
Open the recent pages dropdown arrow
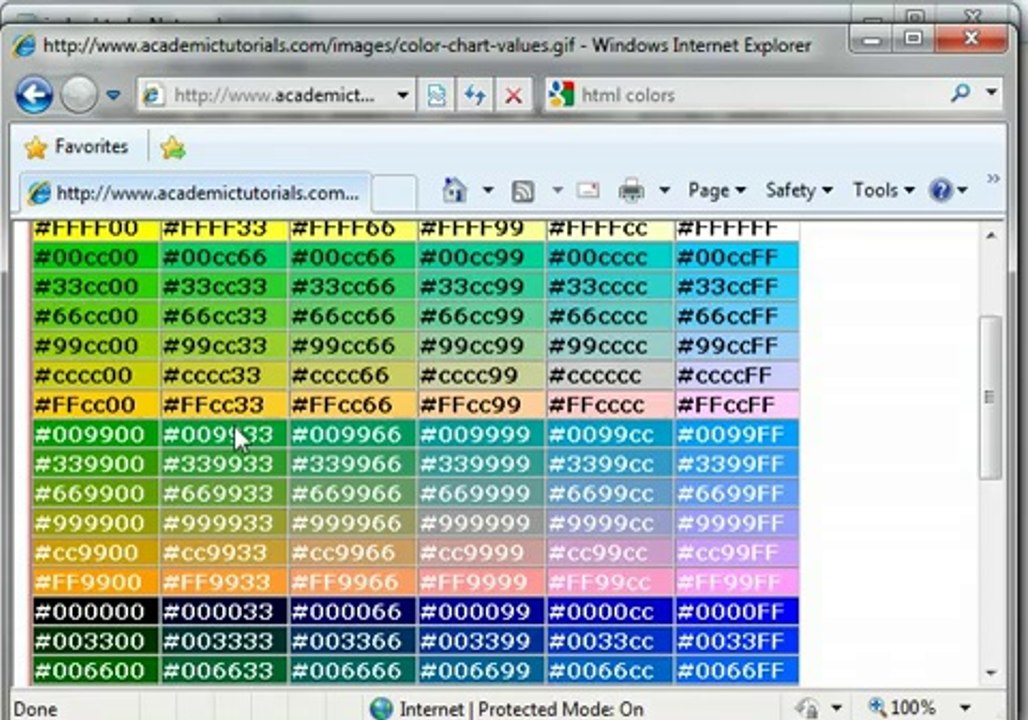(x=113, y=96)
